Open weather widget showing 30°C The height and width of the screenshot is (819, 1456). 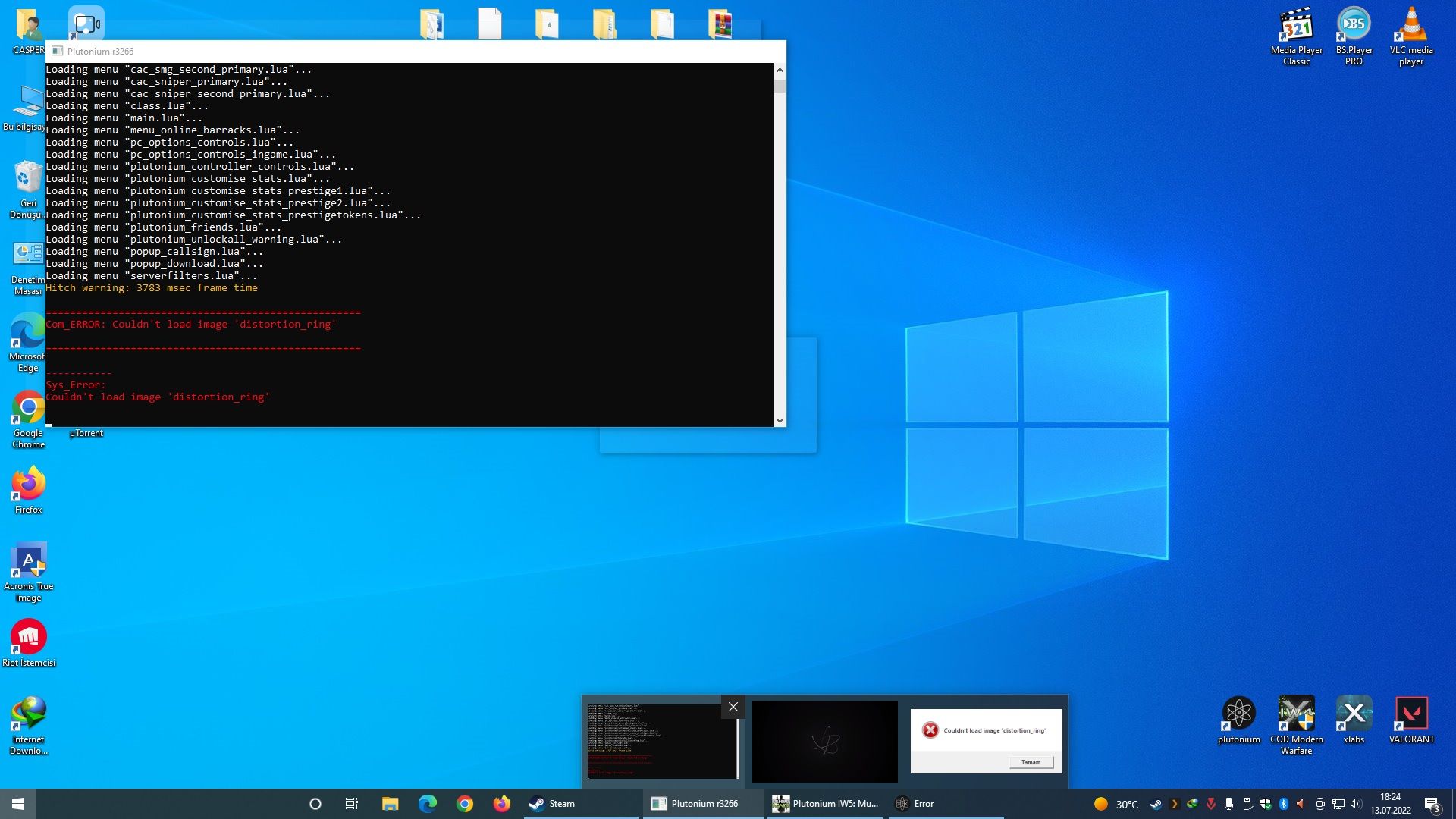(1116, 804)
